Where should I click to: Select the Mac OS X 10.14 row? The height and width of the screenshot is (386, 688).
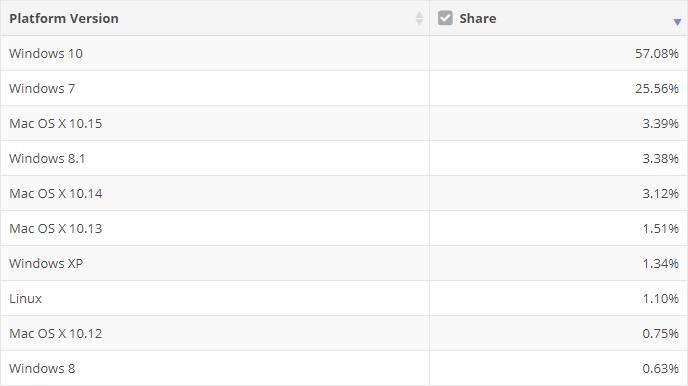point(344,193)
